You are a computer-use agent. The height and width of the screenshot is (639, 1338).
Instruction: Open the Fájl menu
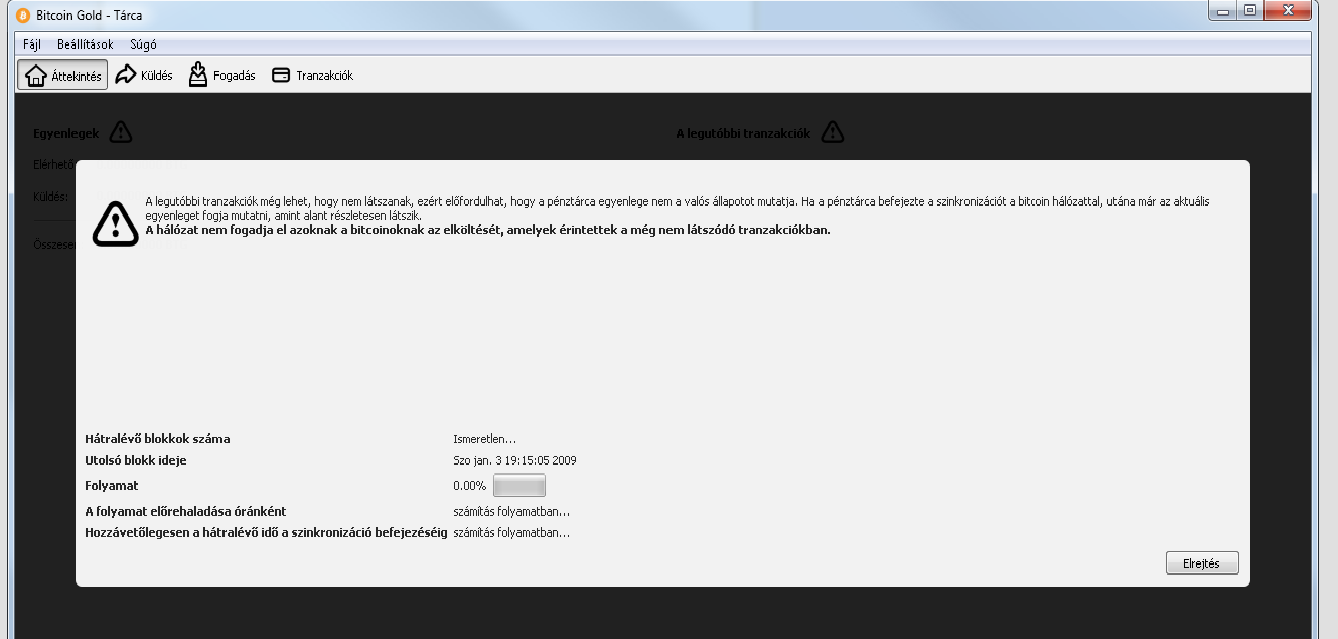point(31,44)
